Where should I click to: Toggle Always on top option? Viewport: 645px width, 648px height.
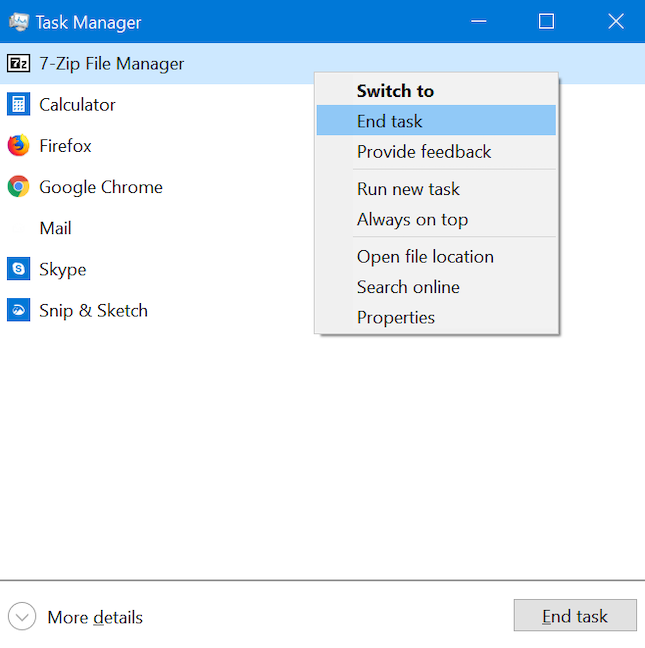436,219
